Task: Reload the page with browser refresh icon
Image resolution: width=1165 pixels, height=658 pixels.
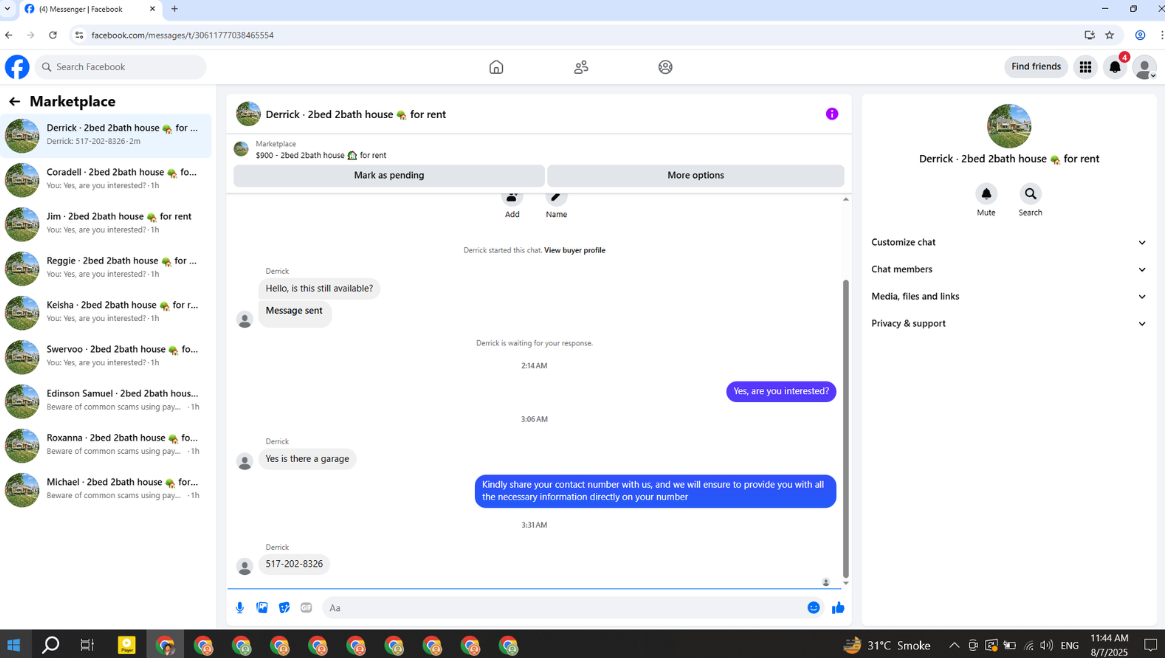Action: 53,35
